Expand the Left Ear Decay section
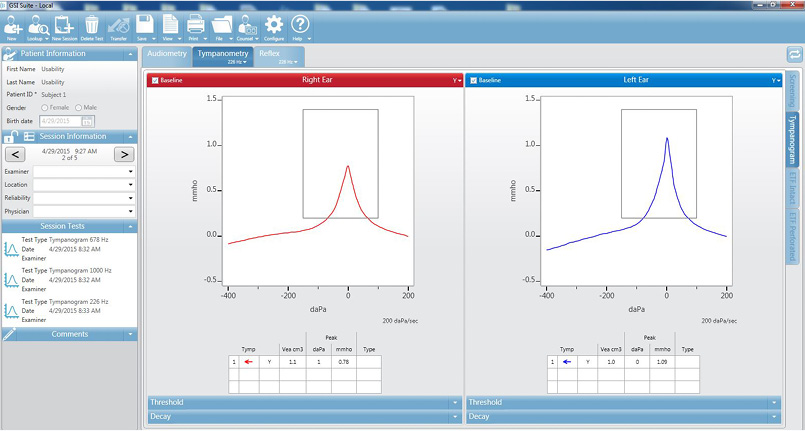 click(x=622, y=416)
